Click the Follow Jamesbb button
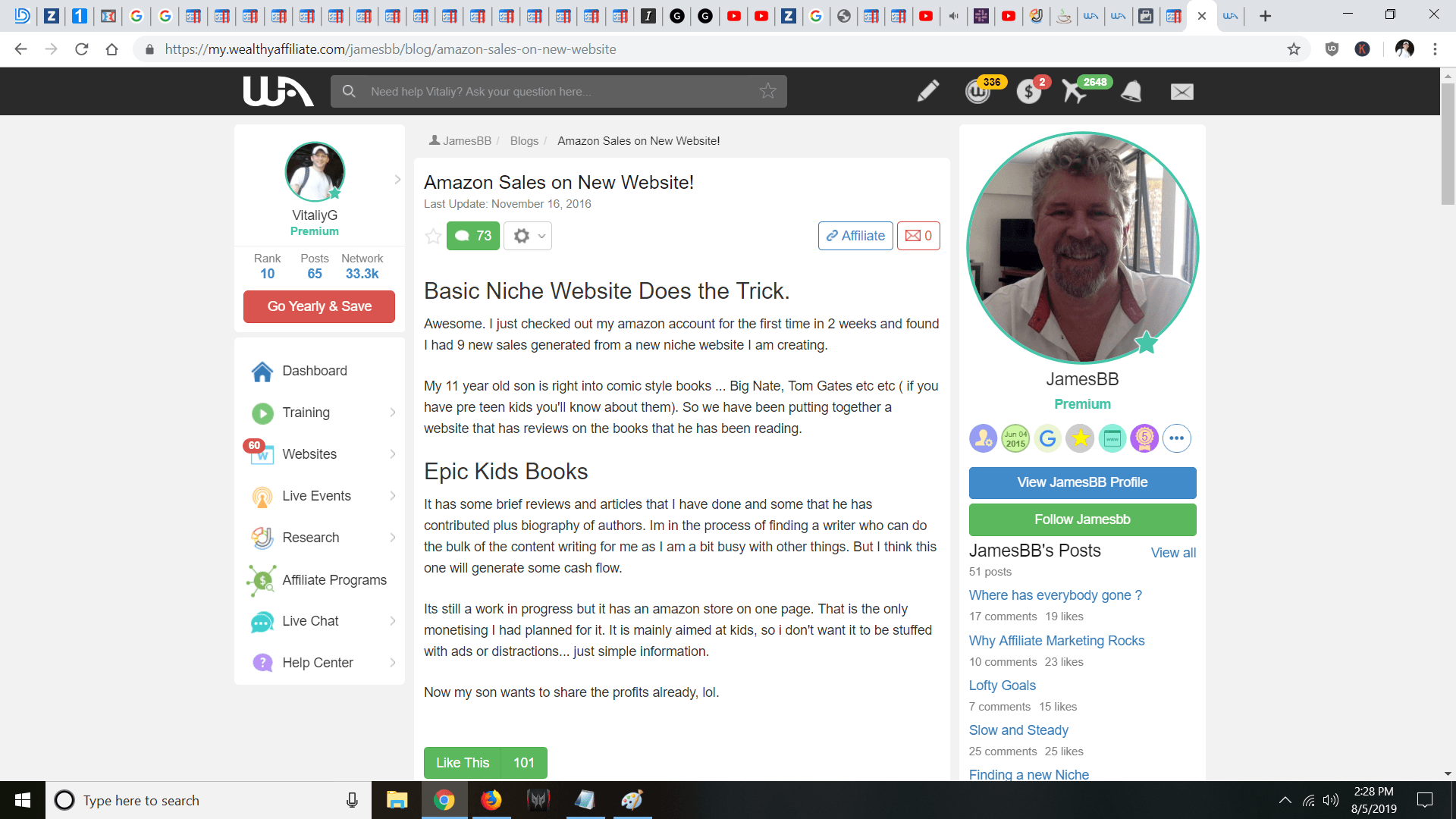The height and width of the screenshot is (819, 1456). (1082, 519)
